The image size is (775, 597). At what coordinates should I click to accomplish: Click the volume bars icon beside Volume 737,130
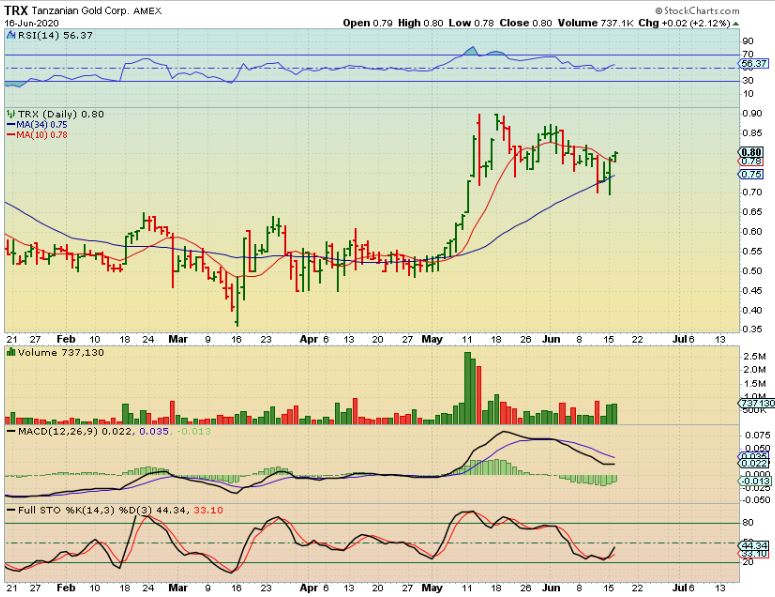[x=11, y=352]
